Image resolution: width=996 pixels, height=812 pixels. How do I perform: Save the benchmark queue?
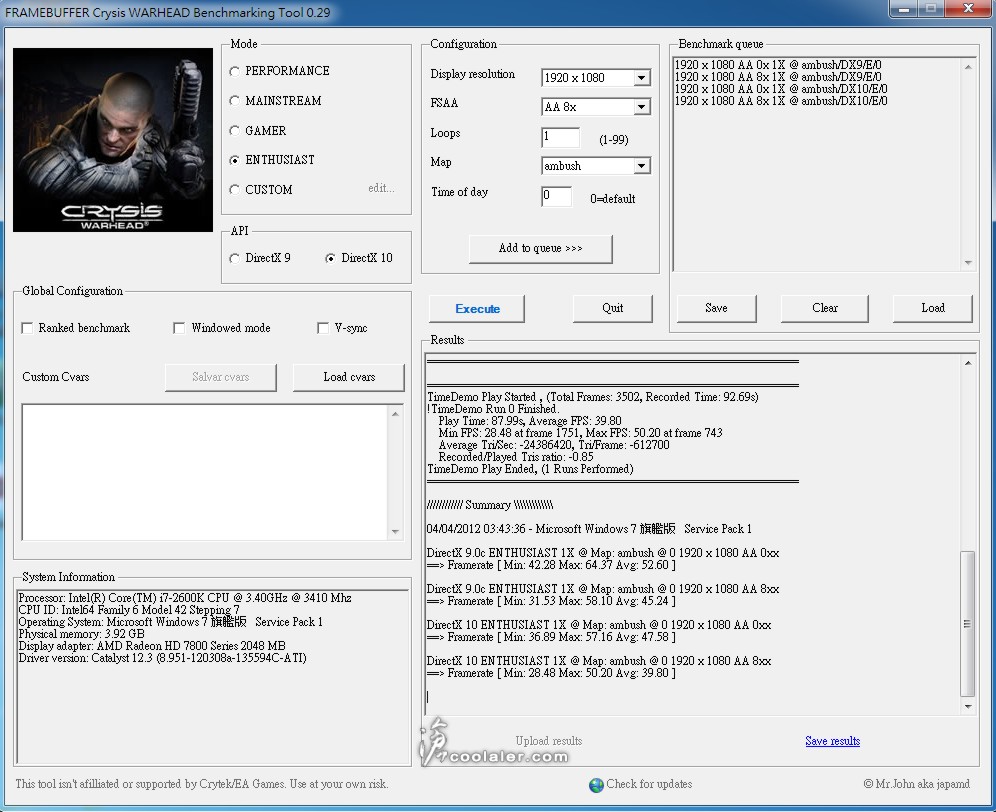coord(717,308)
